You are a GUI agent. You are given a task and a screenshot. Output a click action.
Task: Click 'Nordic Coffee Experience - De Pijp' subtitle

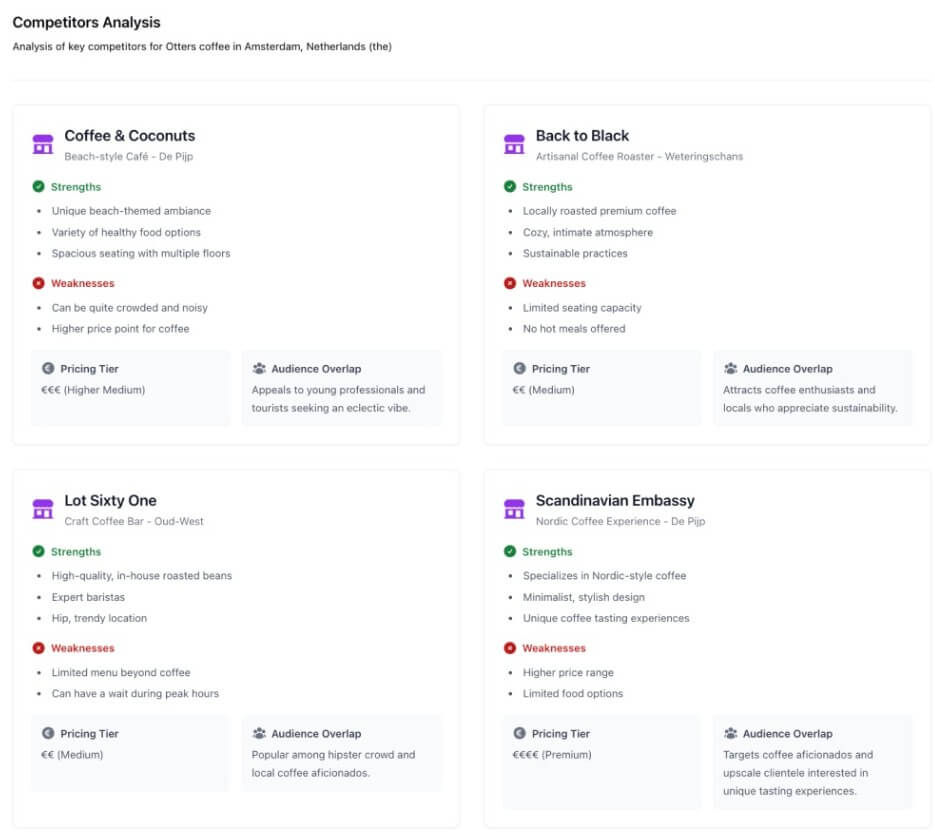coord(620,522)
